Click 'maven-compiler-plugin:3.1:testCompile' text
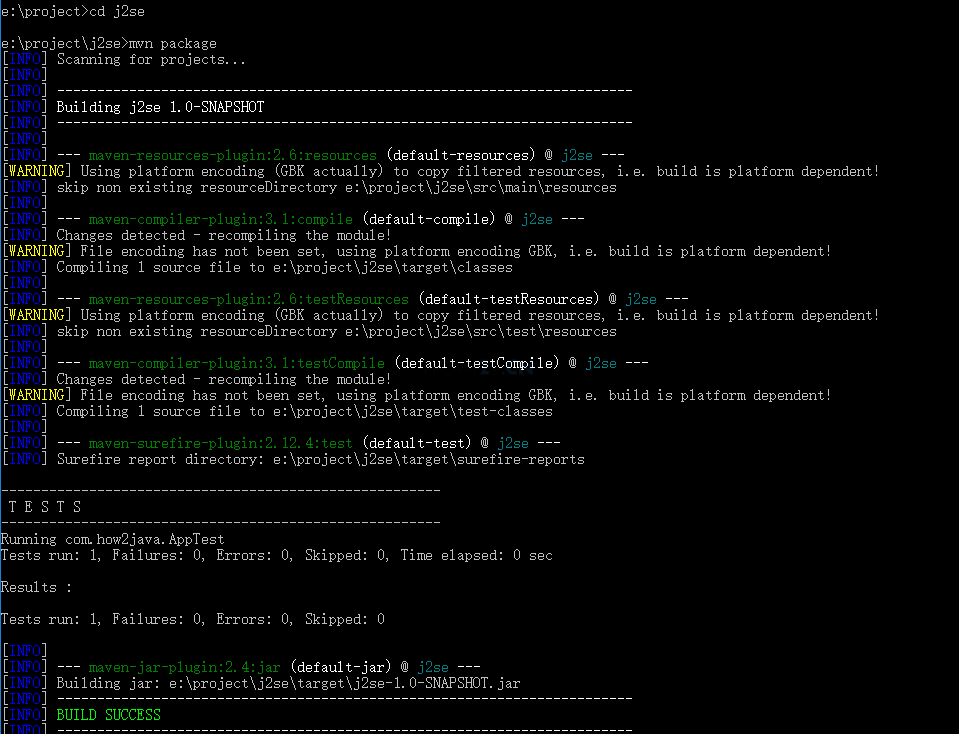The image size is (959, 734). click(237, 363)
